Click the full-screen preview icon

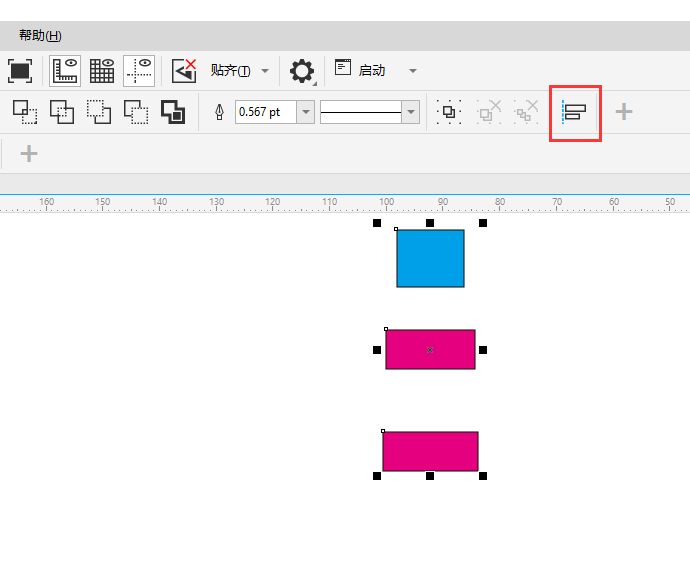click(20, 71)
